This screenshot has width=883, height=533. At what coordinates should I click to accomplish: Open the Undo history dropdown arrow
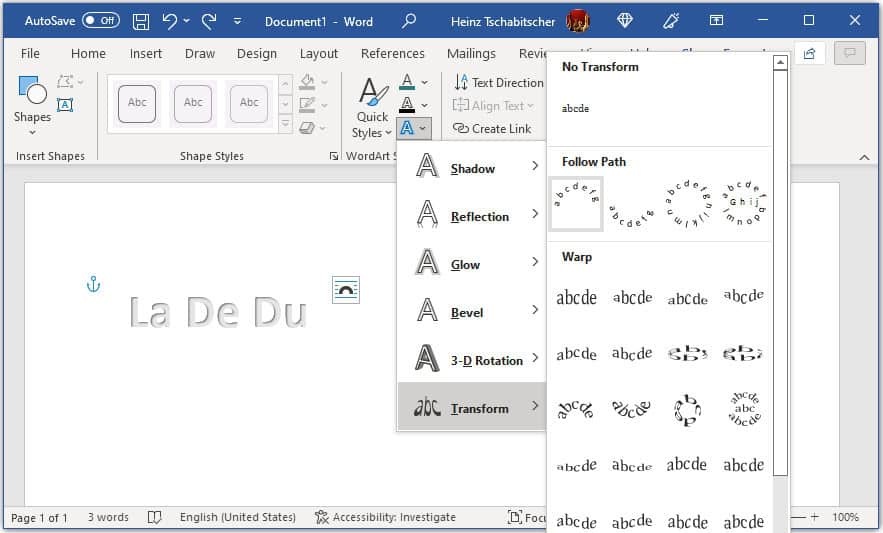[x=186, y=21]
